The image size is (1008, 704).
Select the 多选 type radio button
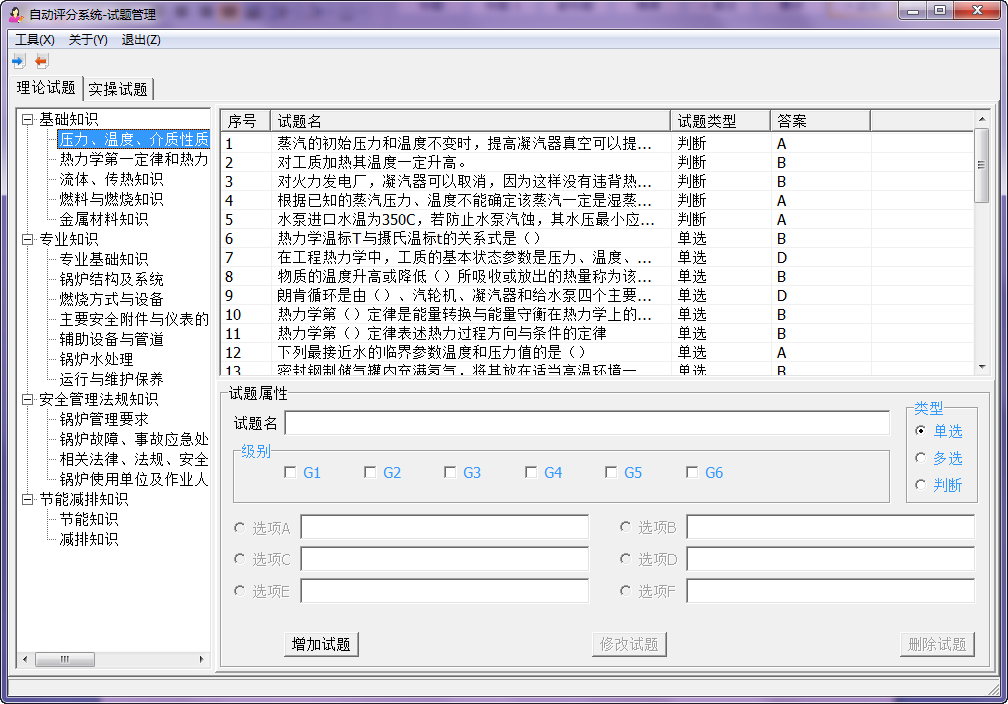921,458
